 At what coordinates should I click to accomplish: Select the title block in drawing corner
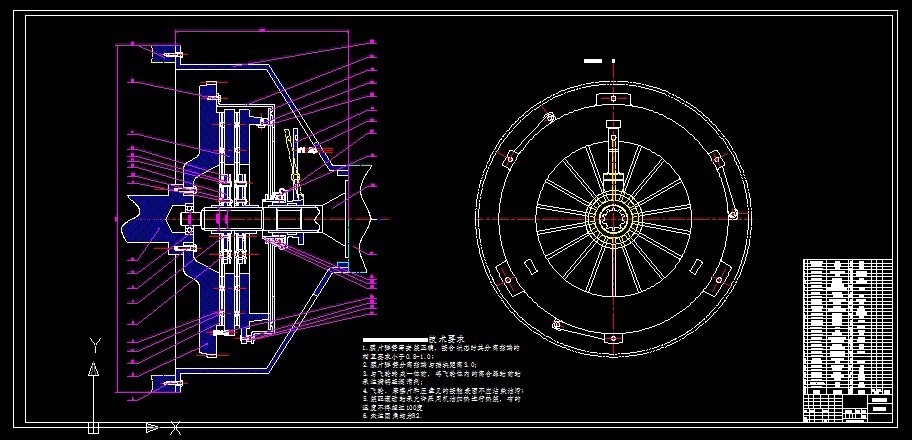pyautogui.click(x=847, y=406)
